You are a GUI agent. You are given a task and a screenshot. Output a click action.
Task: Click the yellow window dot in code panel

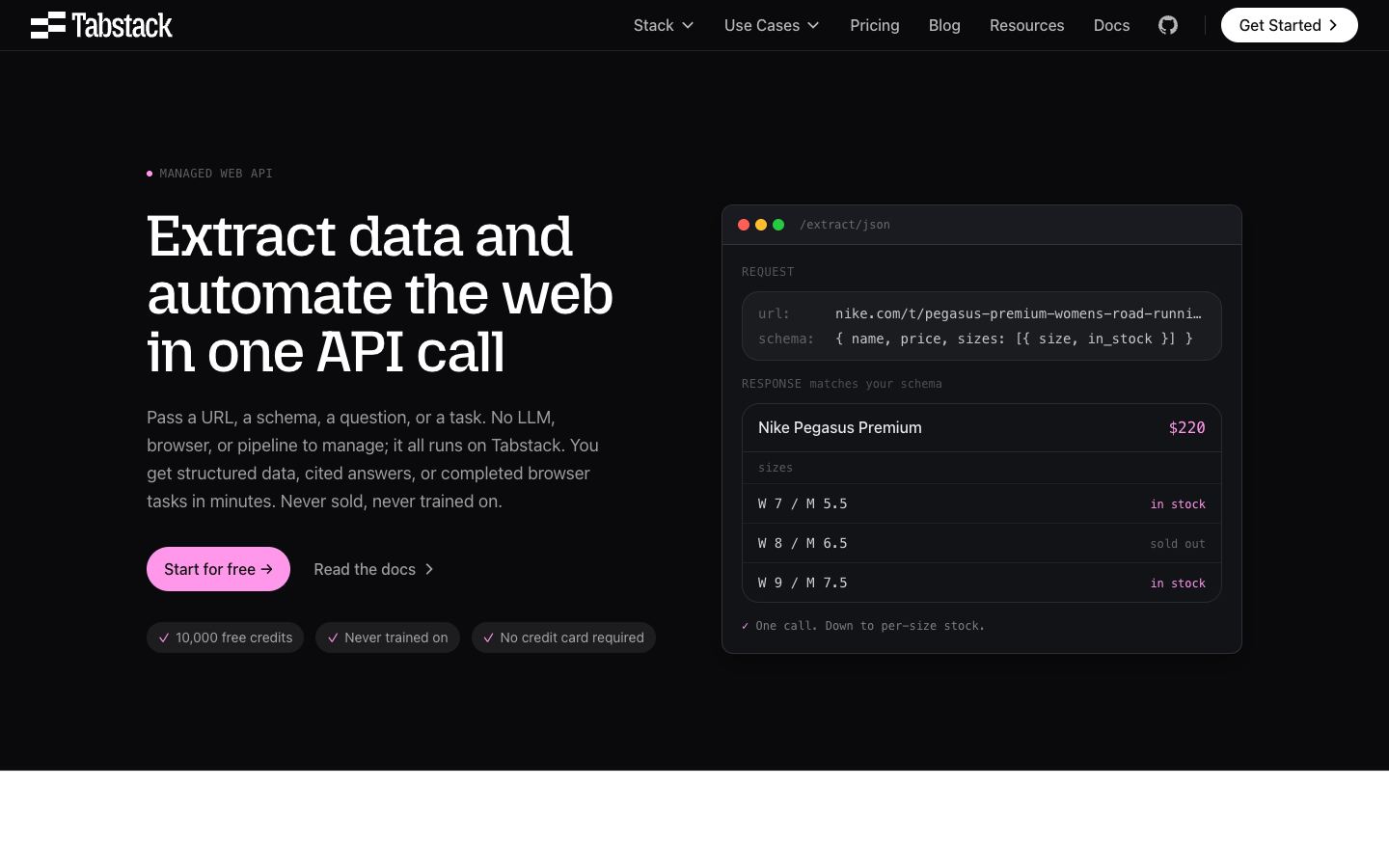(x=761, y=225)
